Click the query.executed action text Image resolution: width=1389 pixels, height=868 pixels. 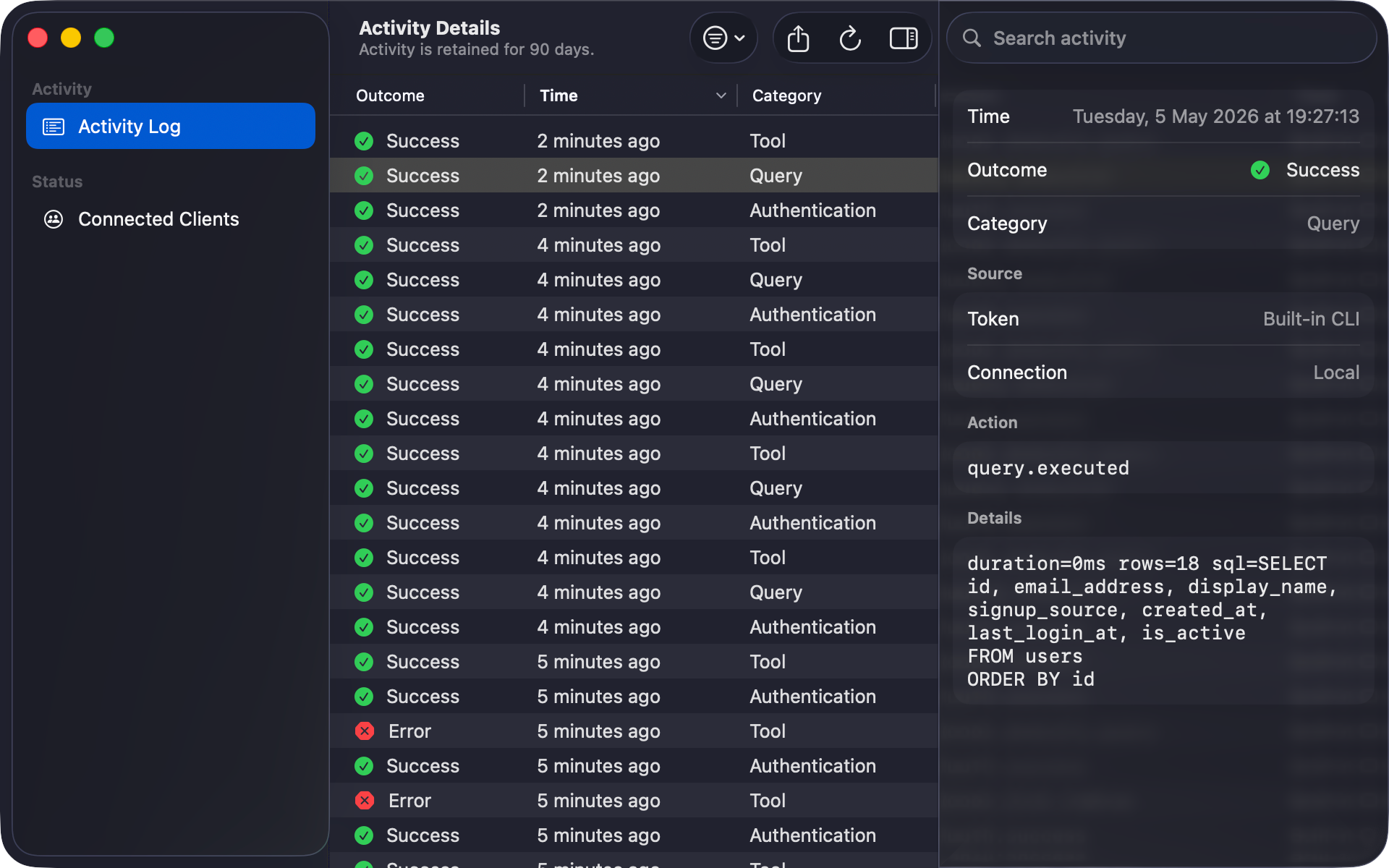[1048, 468]
